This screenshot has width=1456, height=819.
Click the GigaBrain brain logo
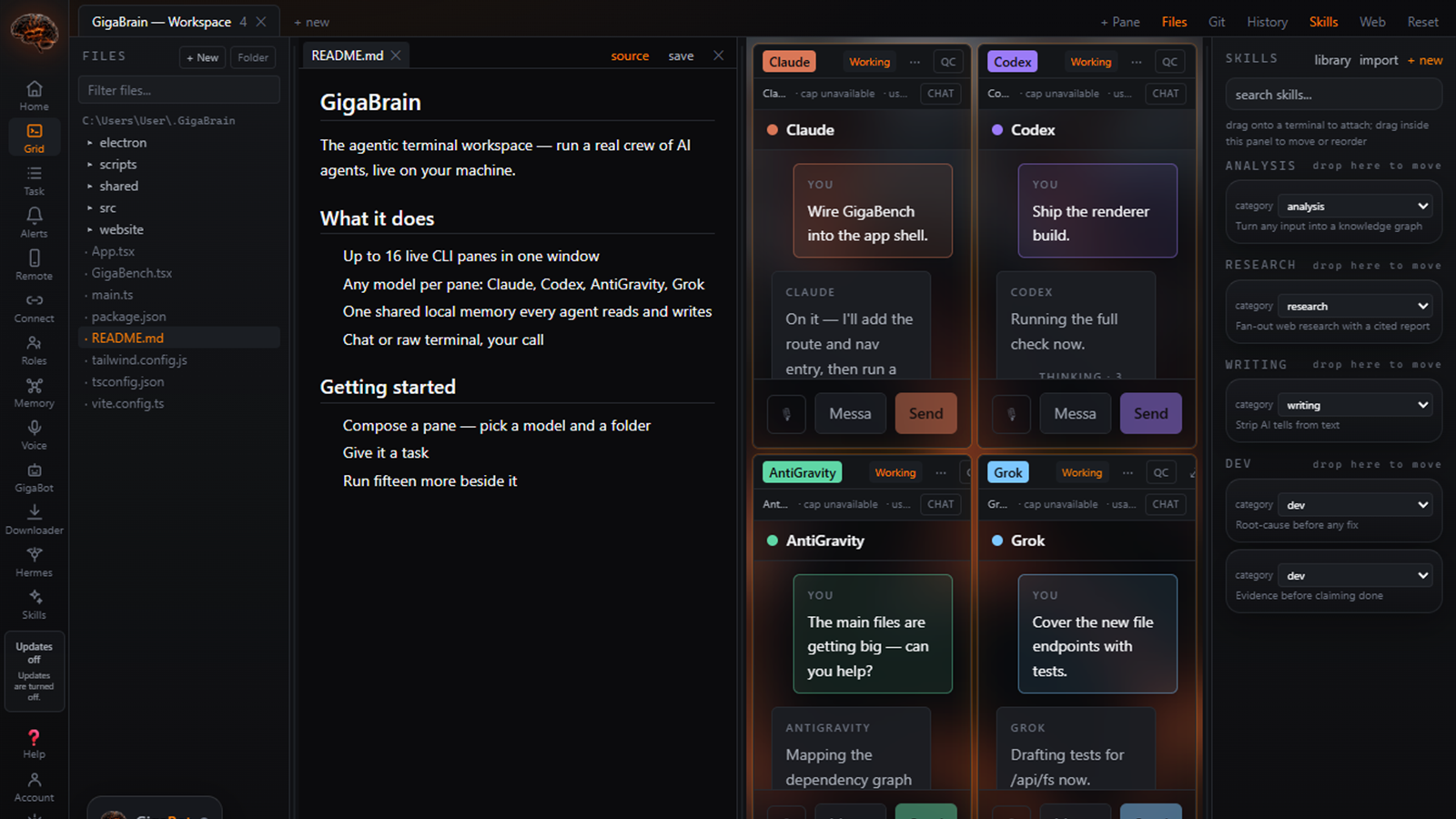pos(35,34)
